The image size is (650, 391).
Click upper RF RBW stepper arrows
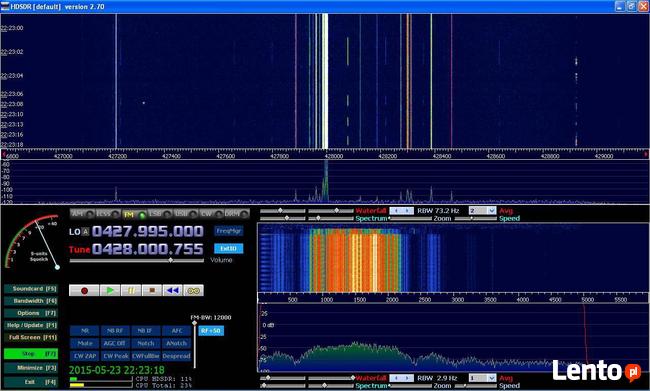[401, 211]
